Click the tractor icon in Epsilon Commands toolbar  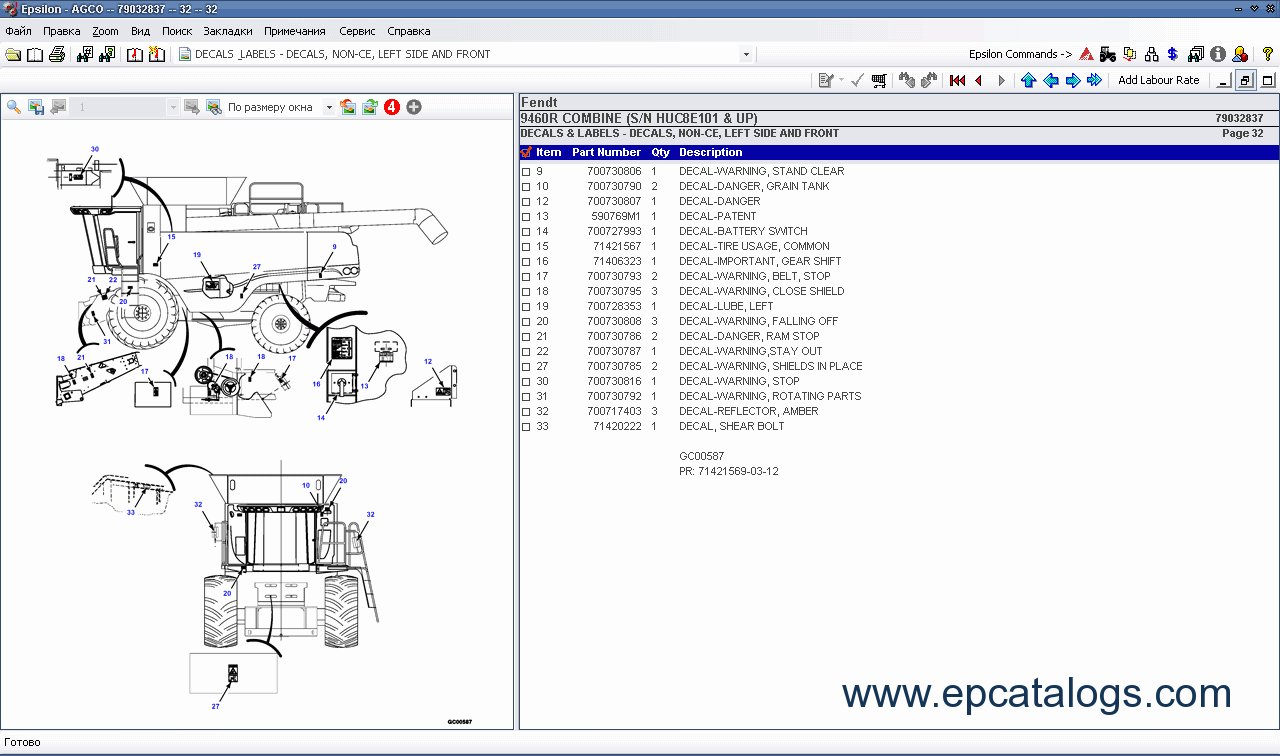tap(1106, 54)
